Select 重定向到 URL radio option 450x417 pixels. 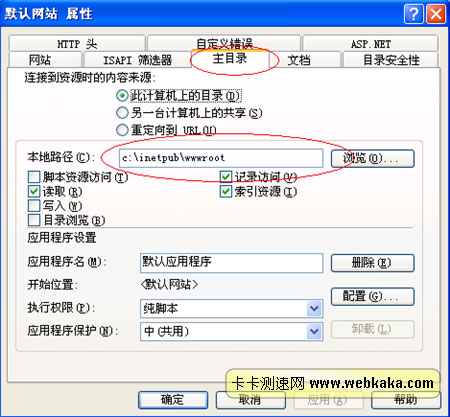pos(122,130)
